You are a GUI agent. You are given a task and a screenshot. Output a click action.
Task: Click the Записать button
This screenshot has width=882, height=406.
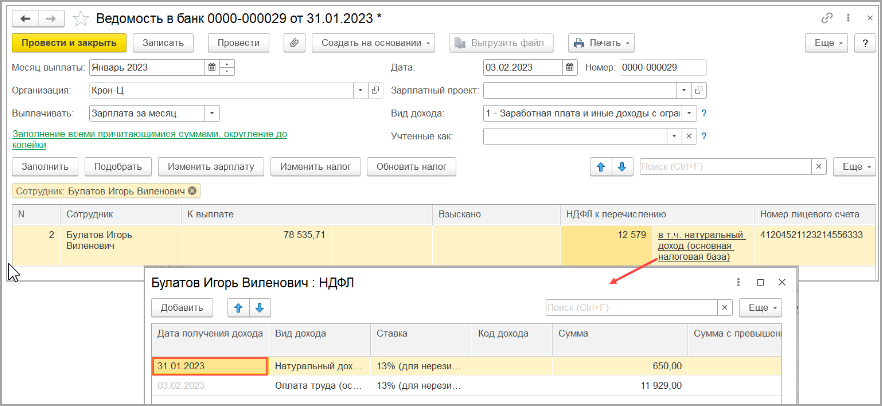pos(163,43)
